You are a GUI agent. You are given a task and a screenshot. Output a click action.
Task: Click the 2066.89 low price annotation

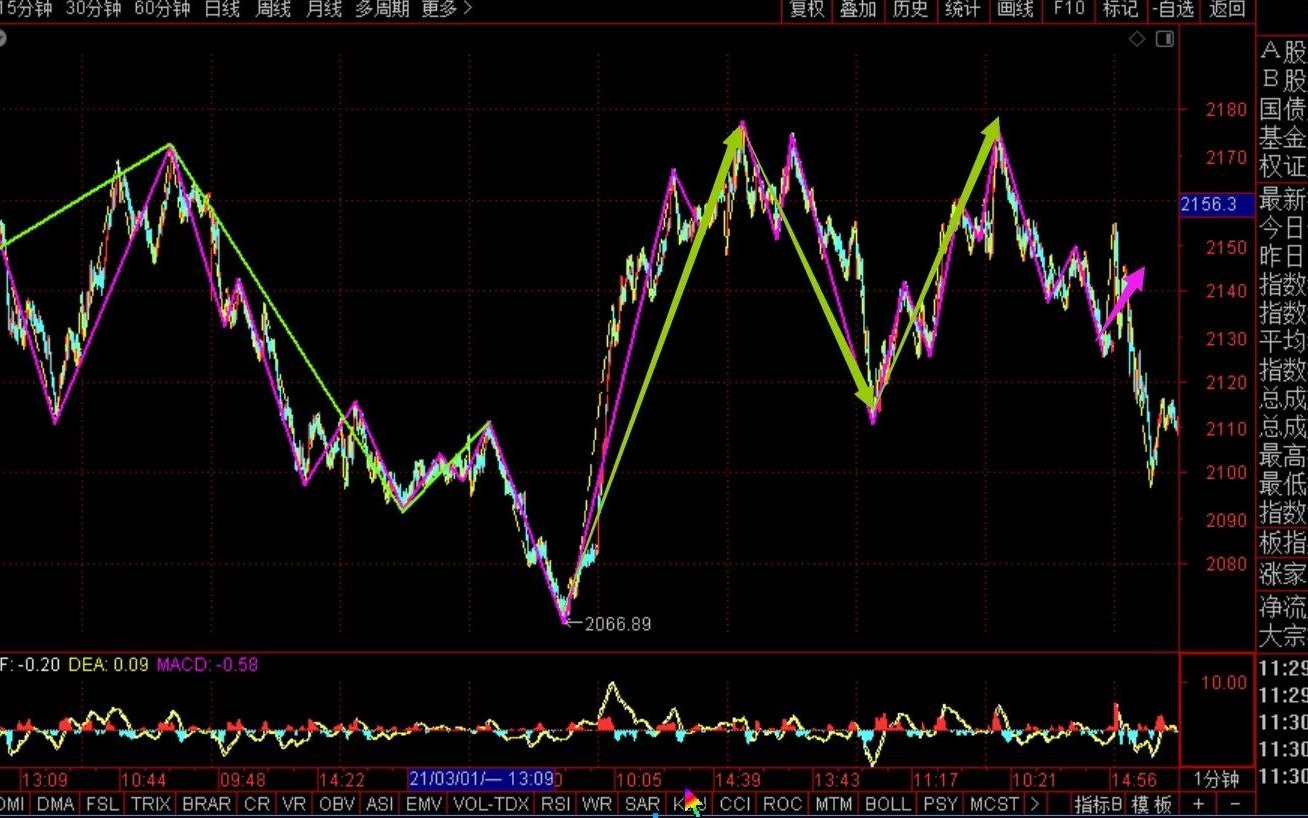pyautogui.click(x=617, y=624)
